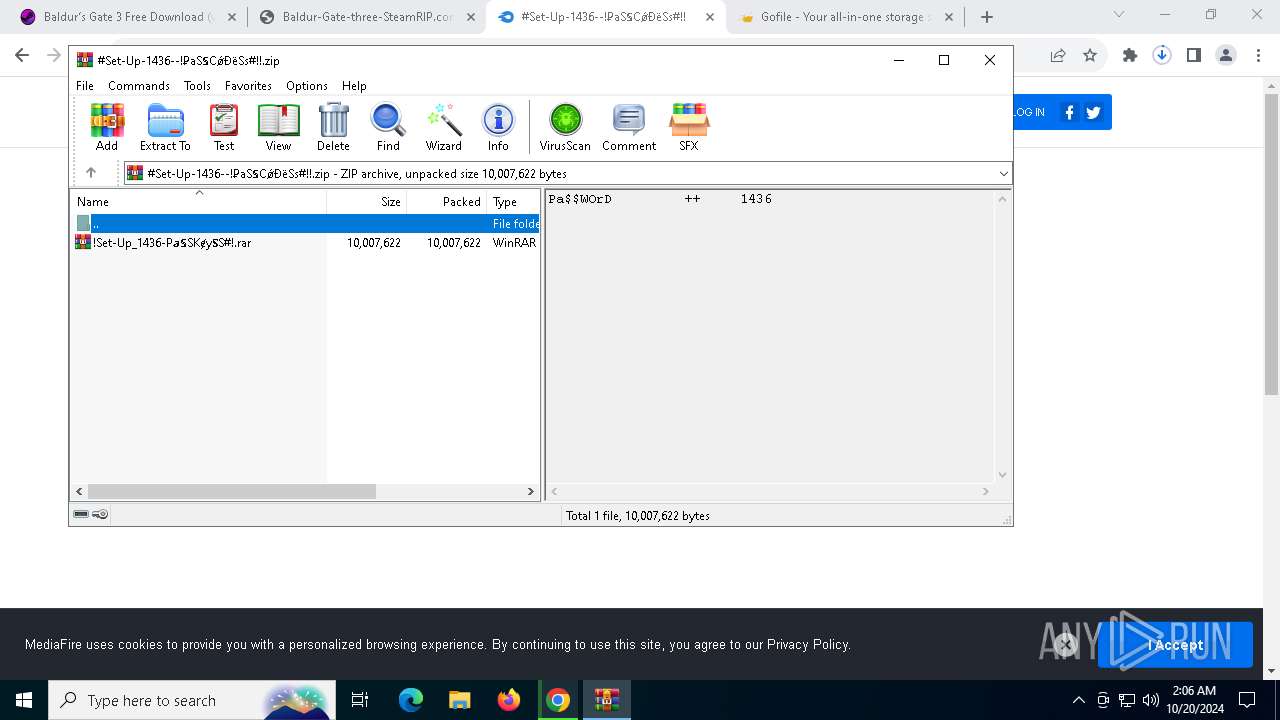Image resolution: width=1280 pixels, height=720 pixels.
Task: Click the Chrome share page icon
Action: point(1058,56)
